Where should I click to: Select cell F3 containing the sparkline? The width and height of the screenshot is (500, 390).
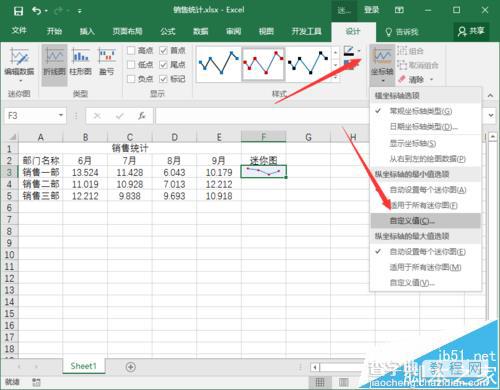tap(264, 172)
